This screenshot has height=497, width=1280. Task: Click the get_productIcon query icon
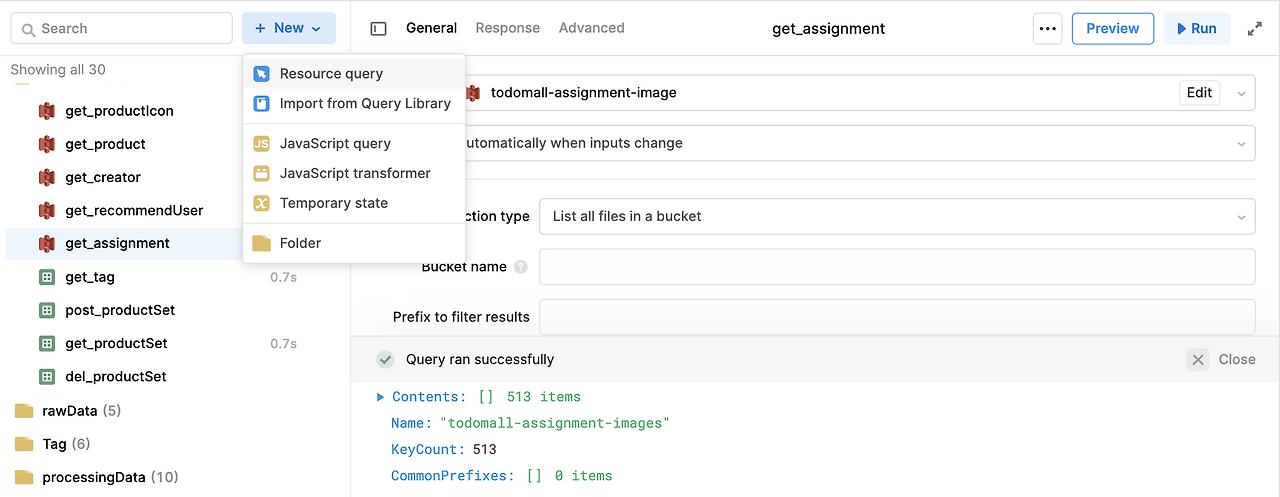[x=46, y=111]
